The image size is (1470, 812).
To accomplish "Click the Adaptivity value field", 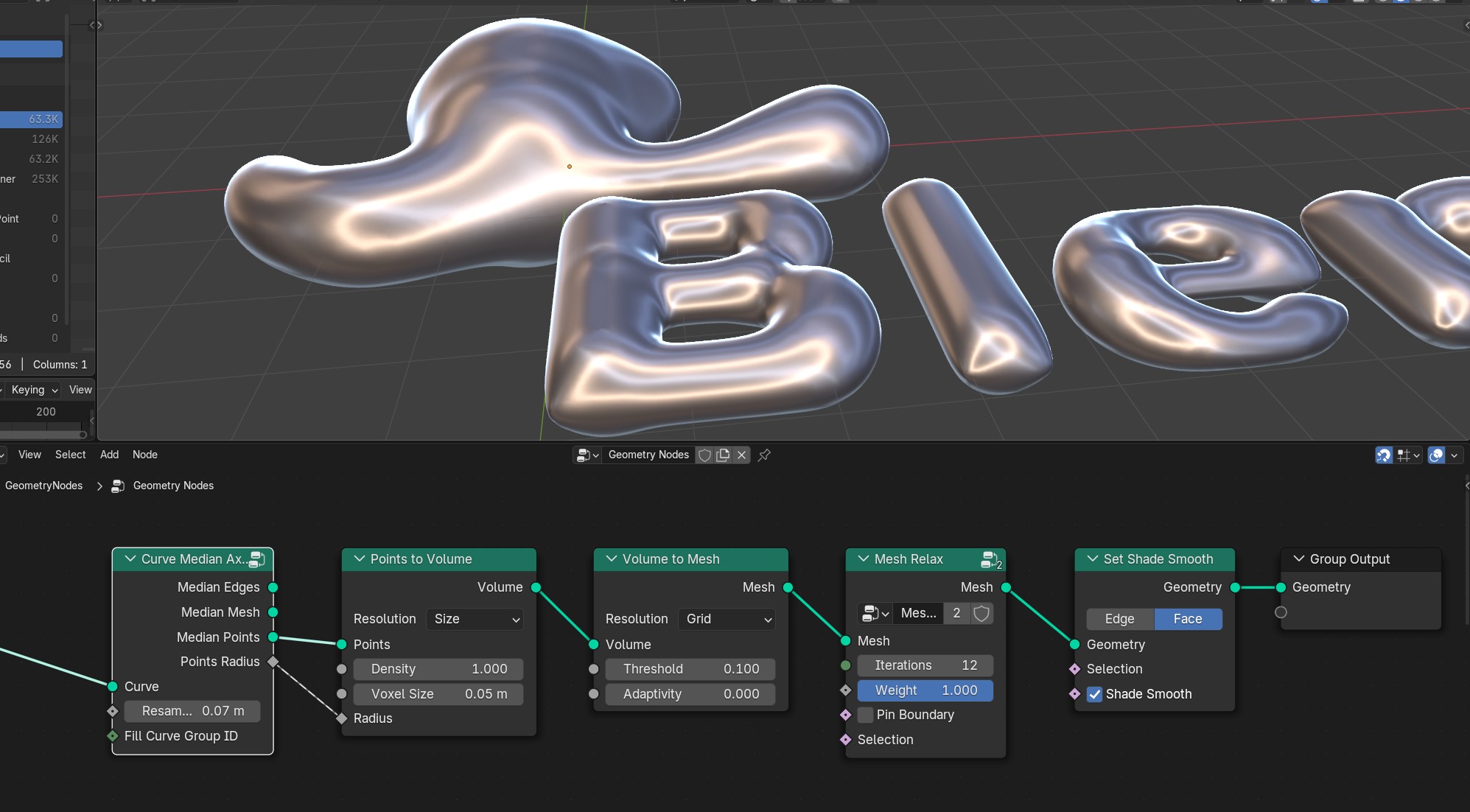I will pyautogui.click(x=690, y=694).
